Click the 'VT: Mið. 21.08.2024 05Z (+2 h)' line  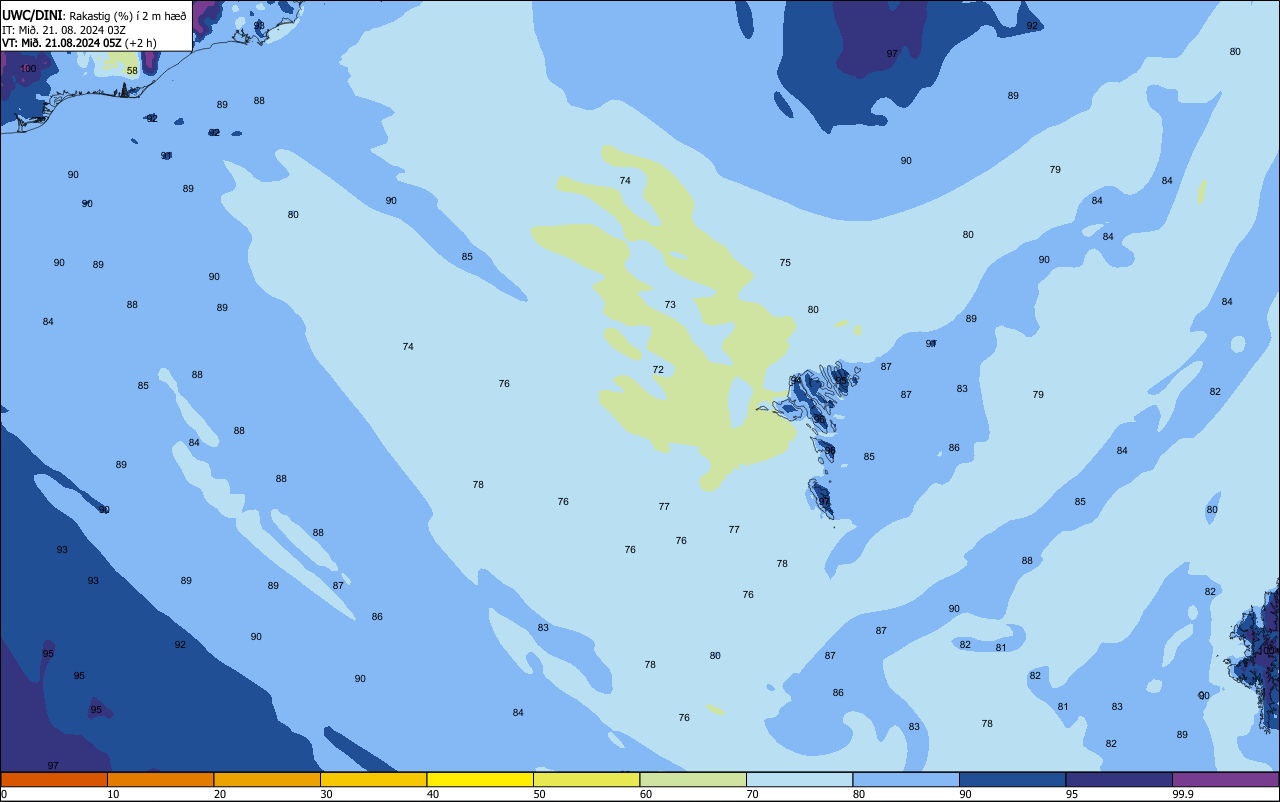pos(79,42)
